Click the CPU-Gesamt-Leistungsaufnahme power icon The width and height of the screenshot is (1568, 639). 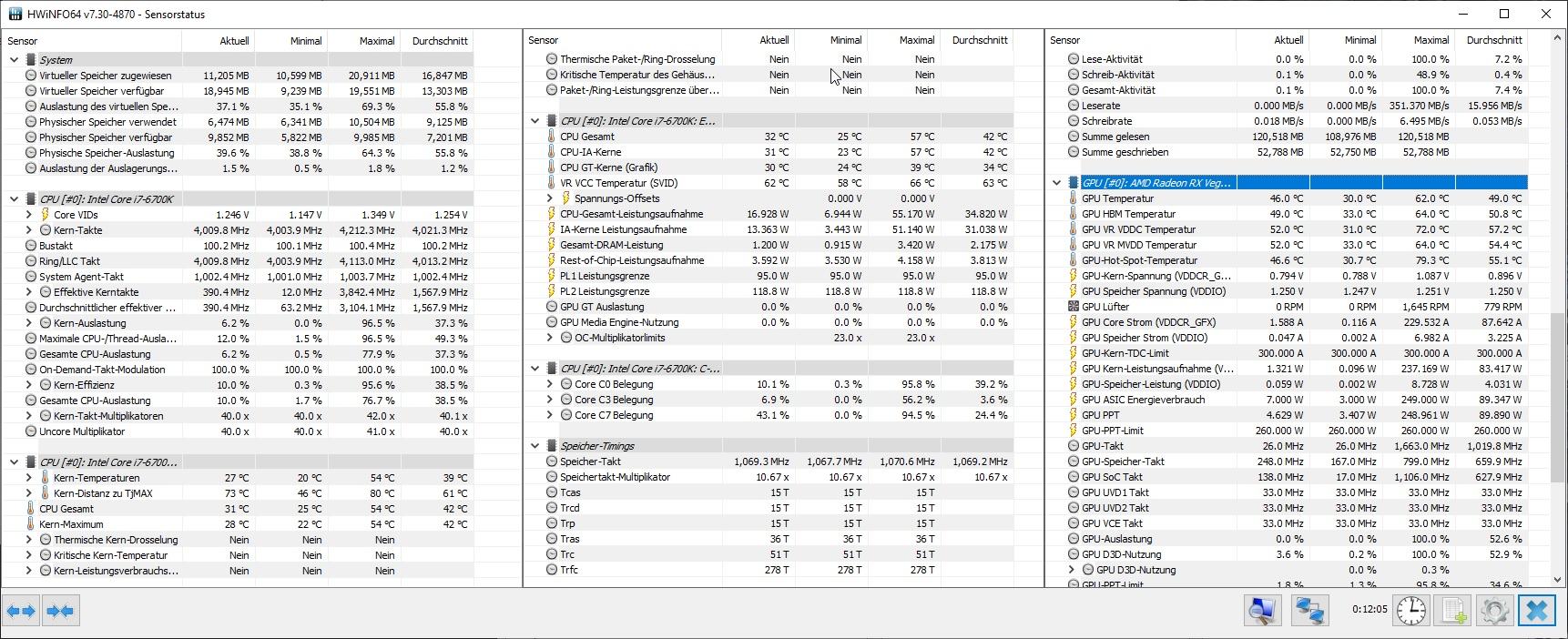coord(551,214)
